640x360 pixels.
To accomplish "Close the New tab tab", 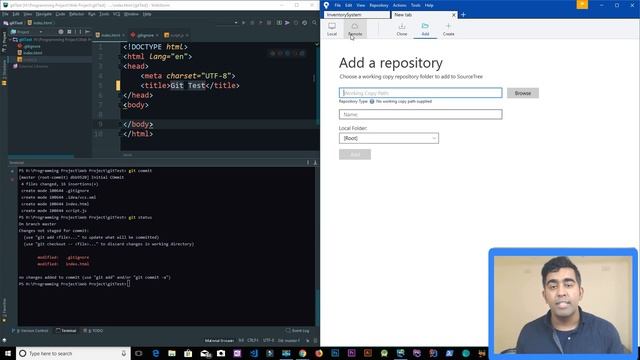I will (453, 15).
